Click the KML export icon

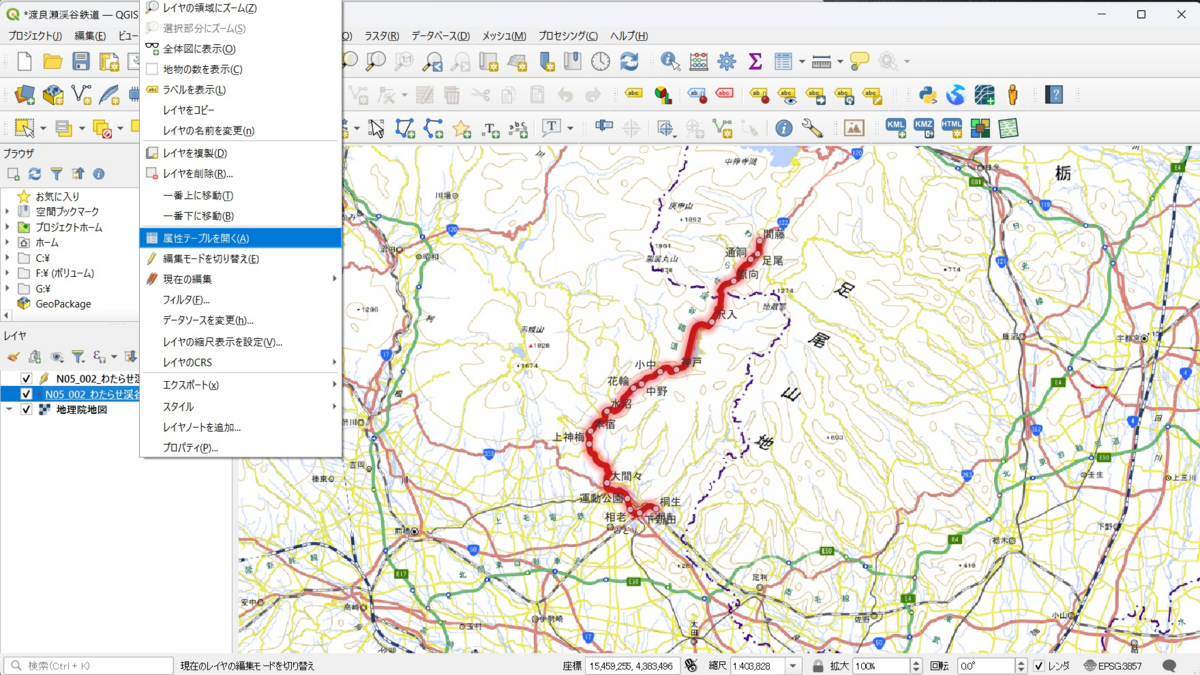896,128
